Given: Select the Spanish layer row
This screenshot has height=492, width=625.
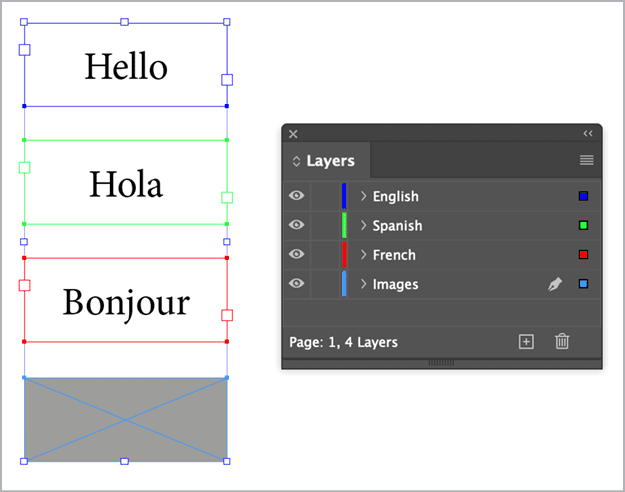Looking at the screenshot, I should point(442,225).
